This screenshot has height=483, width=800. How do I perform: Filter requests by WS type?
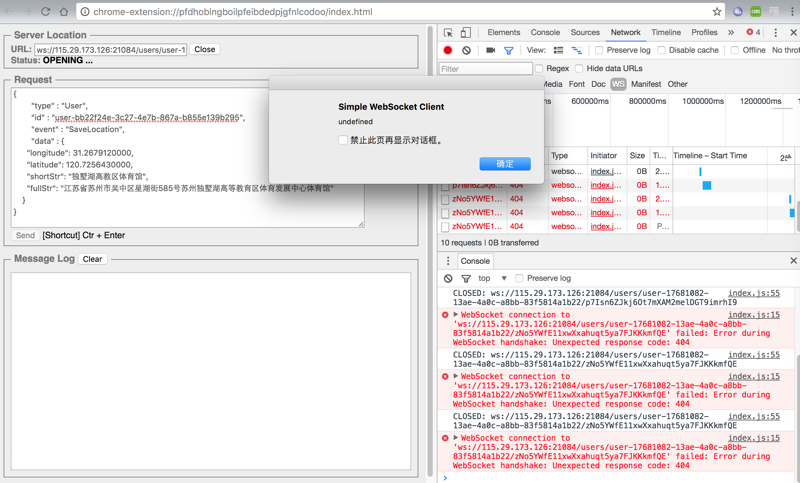click(x=618, y=84)
